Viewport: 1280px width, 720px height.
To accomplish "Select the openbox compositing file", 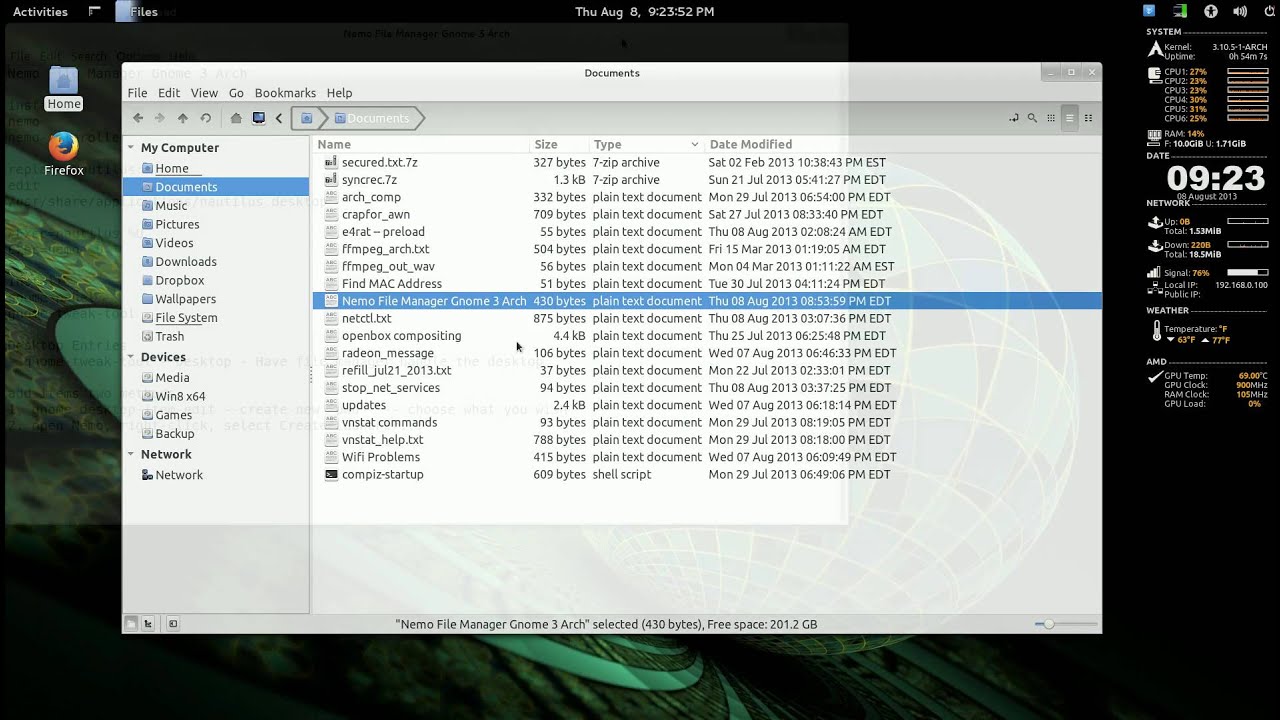I will click(401, 336).
